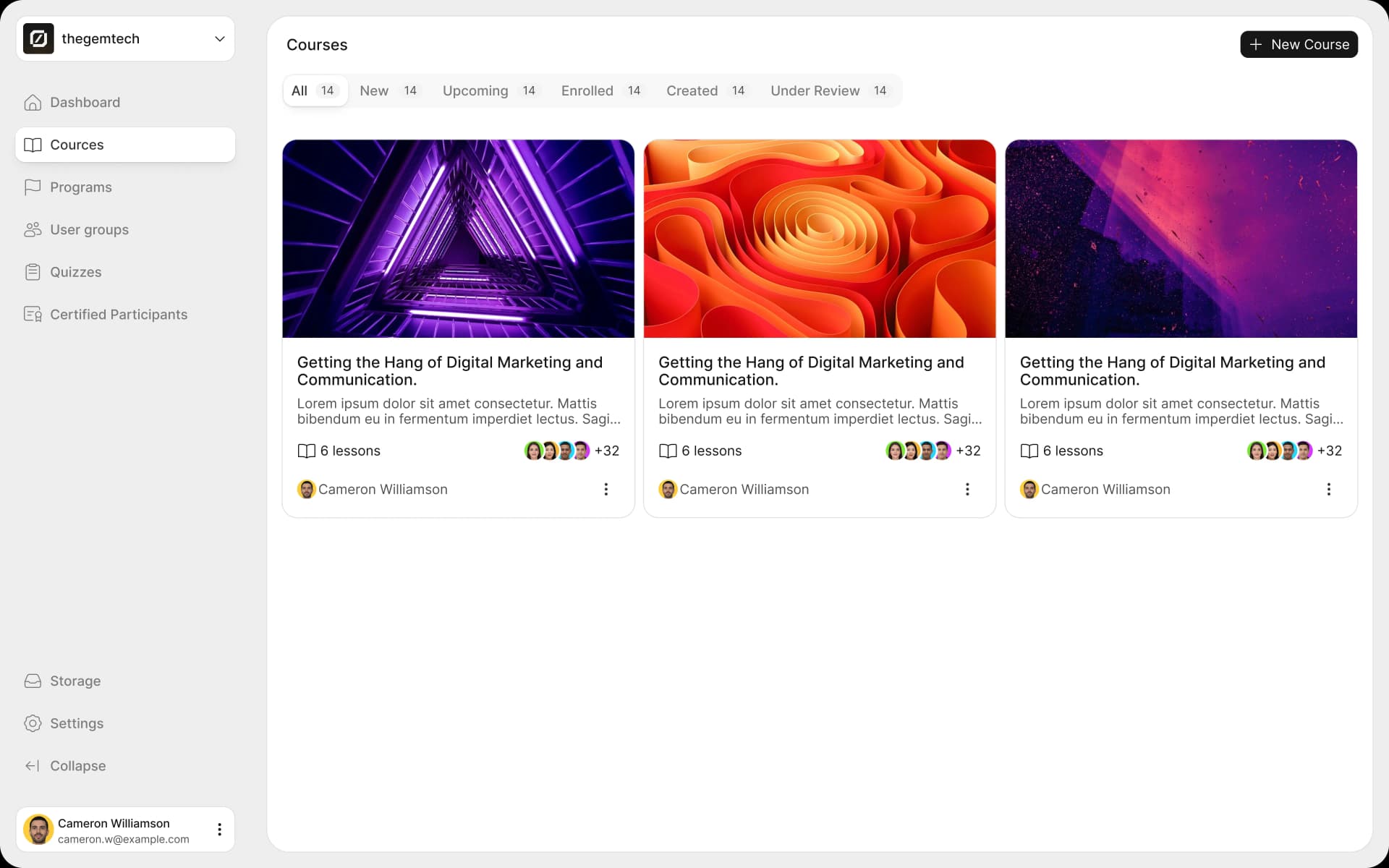Click the Programs flag icon
1389x868 pixels.
[x=33, y=187]
